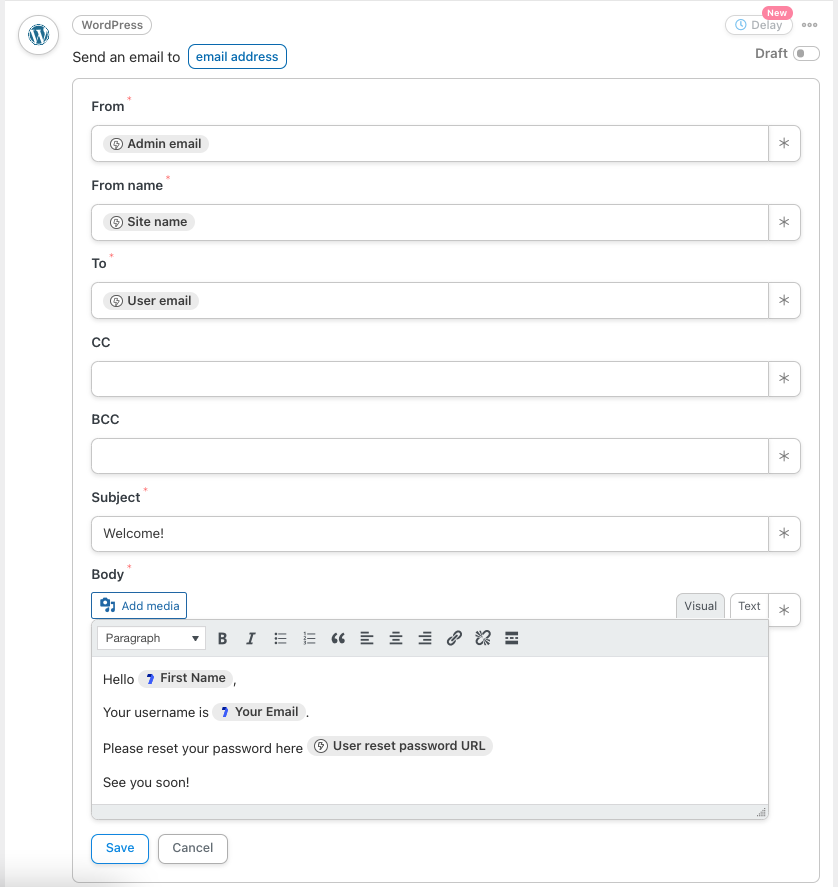Open token picker for To field
Screen dimensions: 838x887
tap(784, 300)
